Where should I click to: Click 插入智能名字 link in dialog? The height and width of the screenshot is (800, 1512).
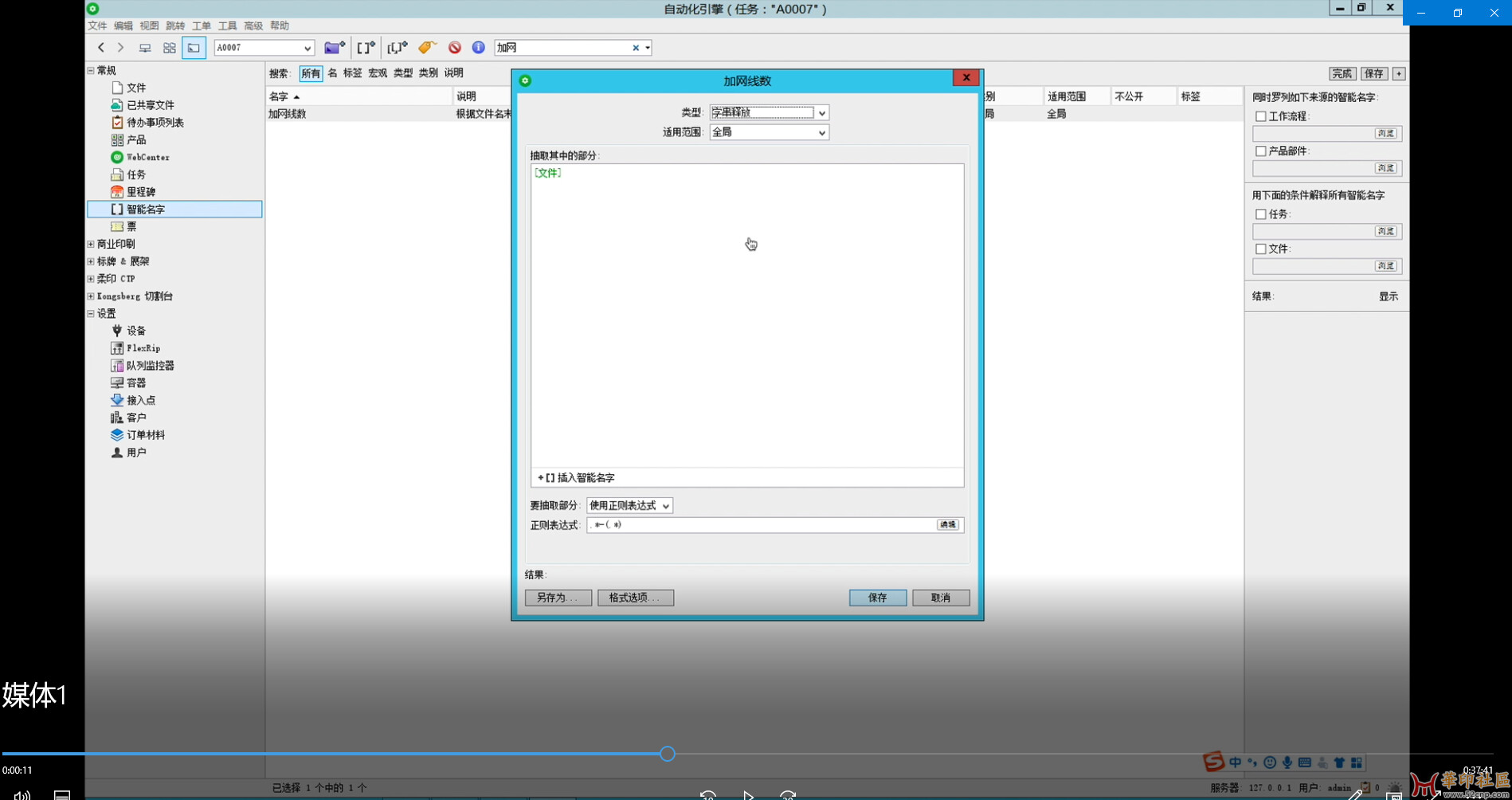[576, 478]
